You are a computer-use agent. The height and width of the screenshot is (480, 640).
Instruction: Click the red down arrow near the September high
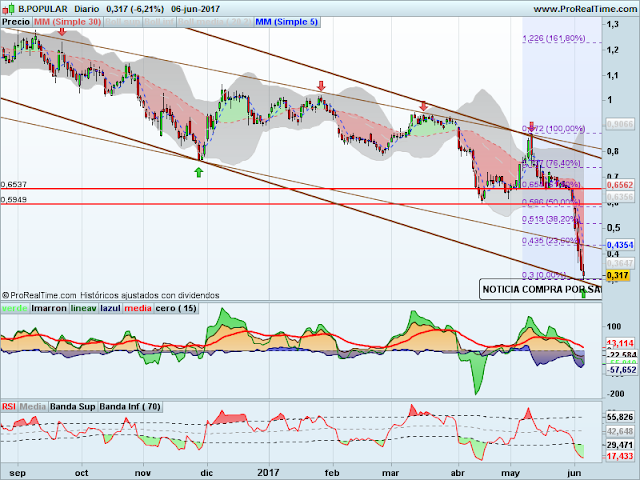[x=62, y=31]
